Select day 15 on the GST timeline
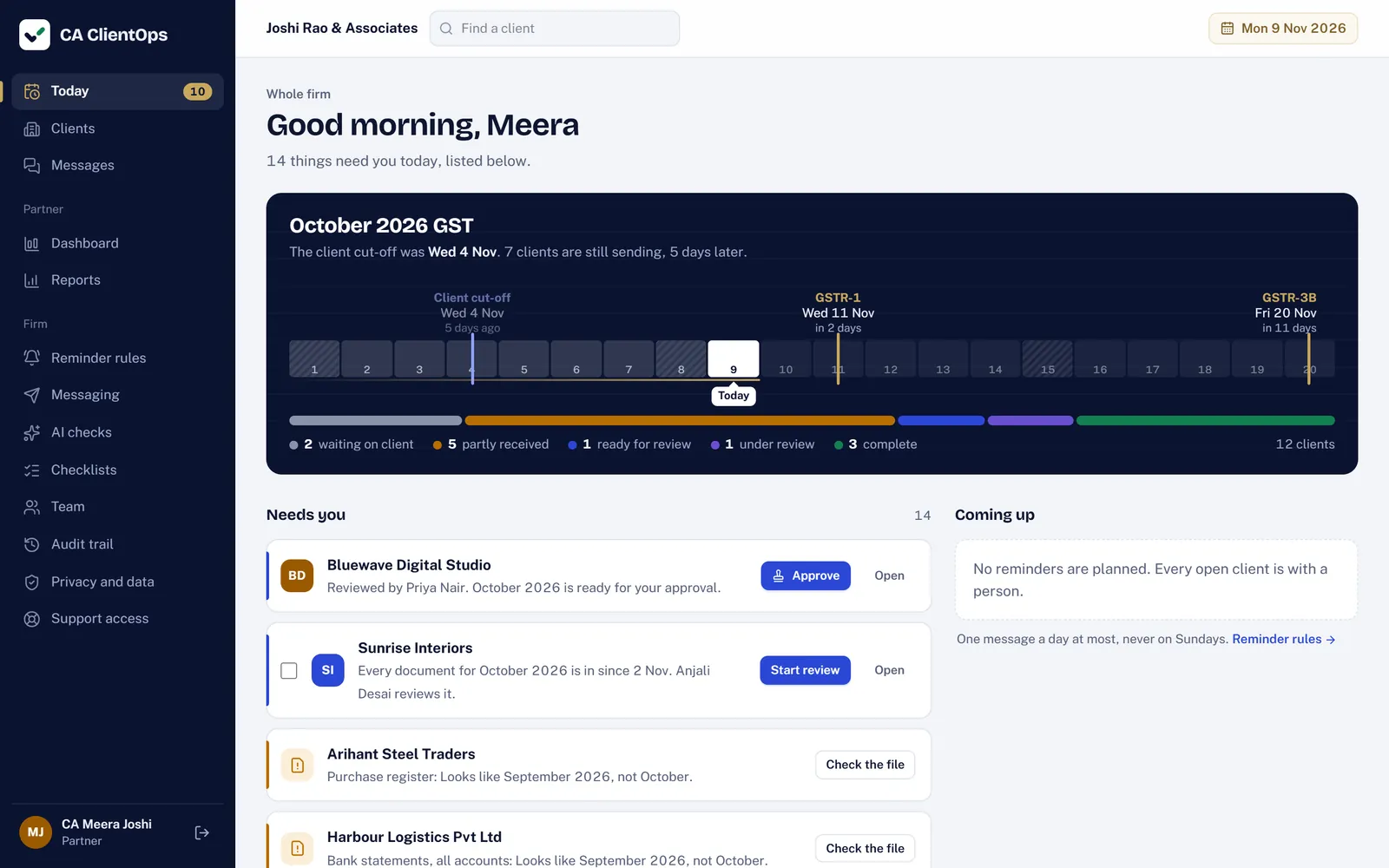1389x868 pixels. coord(1048,358)
